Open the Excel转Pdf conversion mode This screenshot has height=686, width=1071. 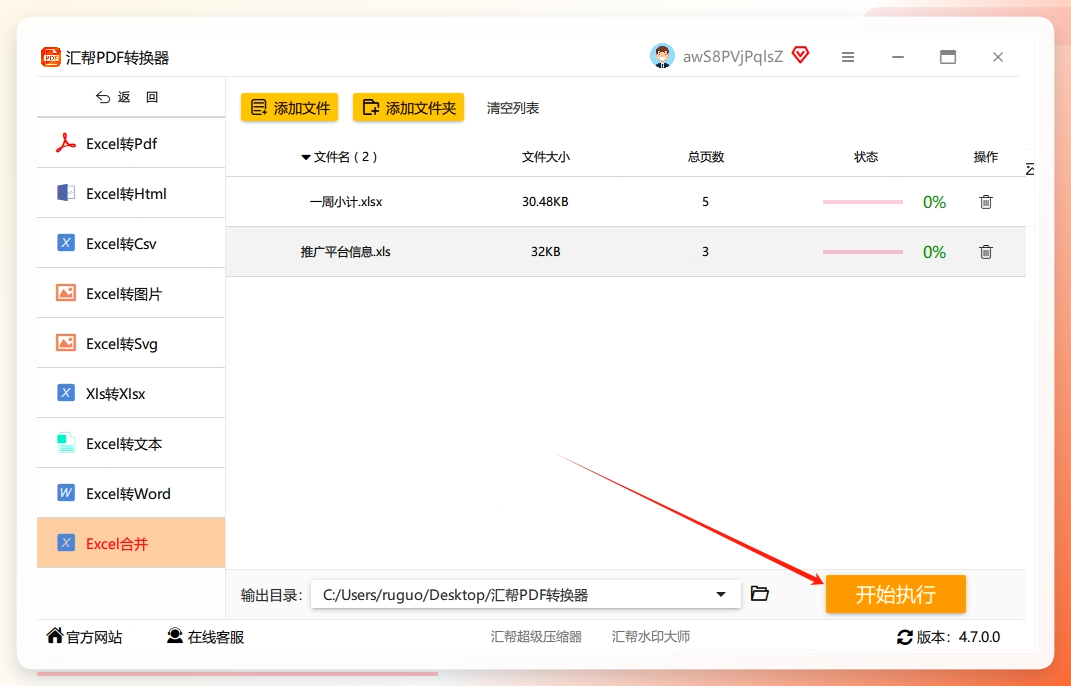(x=131, y=143)
